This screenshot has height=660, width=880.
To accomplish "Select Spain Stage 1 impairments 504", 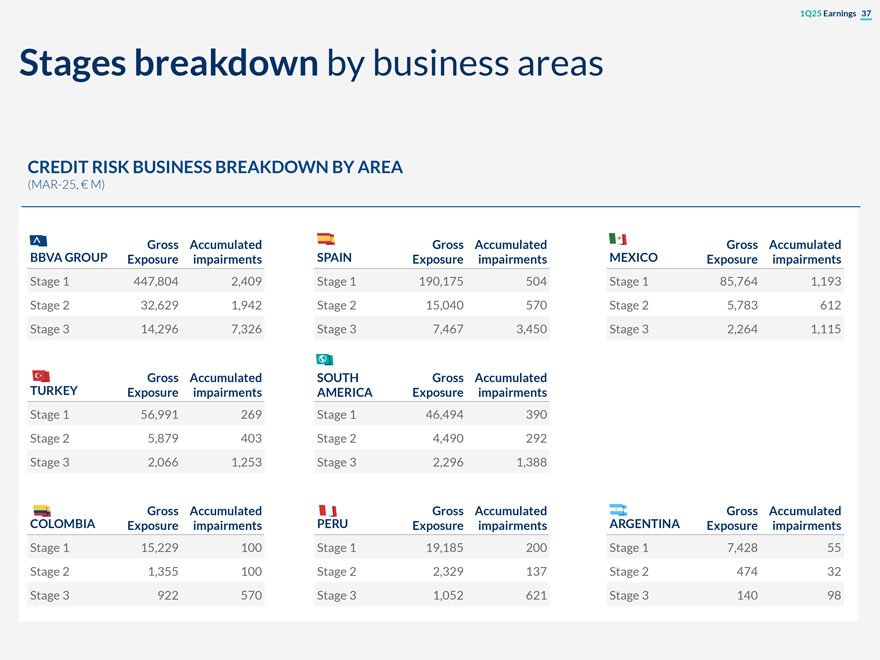I will coord(537,282).
